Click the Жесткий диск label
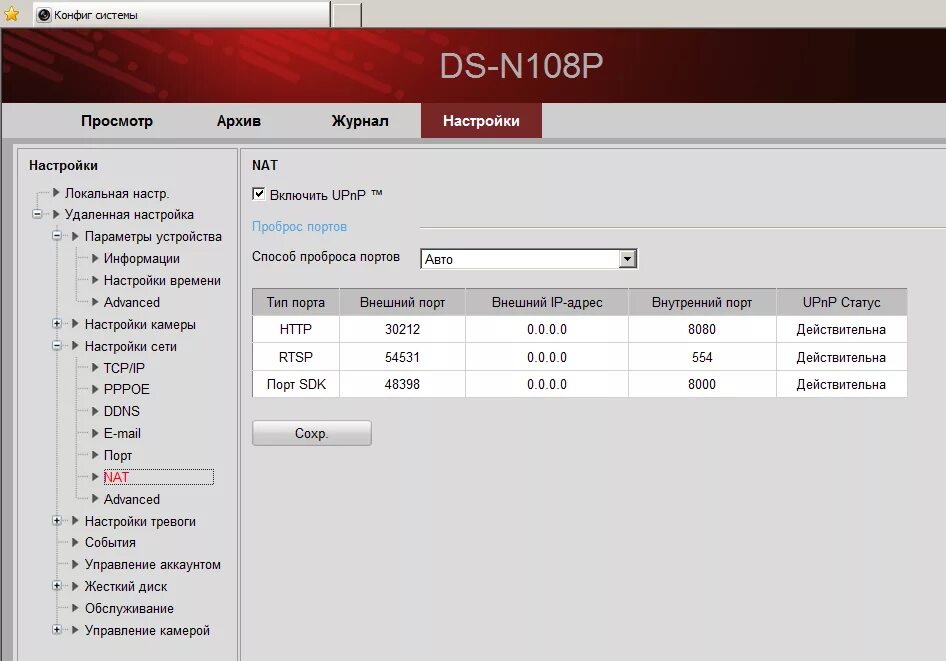The width and height of the screenshot is (946, 661). (126, 586)
